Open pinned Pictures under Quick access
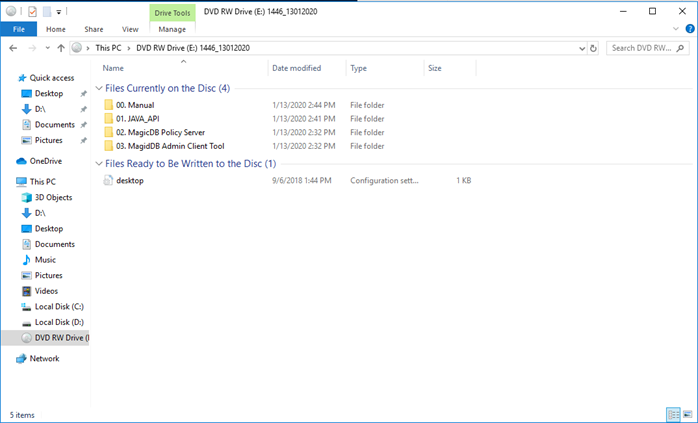The height and width of the screenshot is (423, 698). pyautogui.click(x=49, y=140)
